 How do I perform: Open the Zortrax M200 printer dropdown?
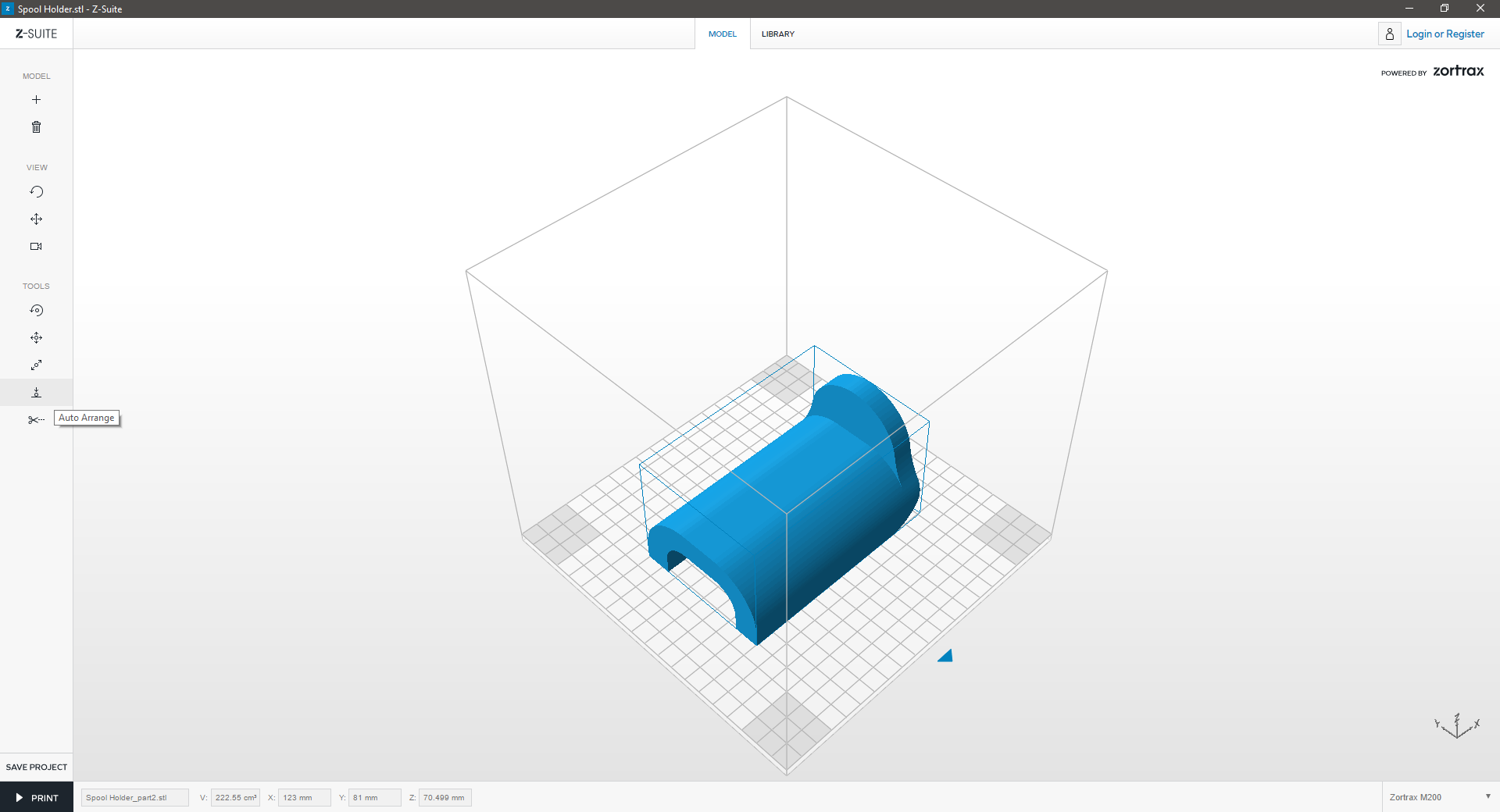click(x=1439, y=797)
